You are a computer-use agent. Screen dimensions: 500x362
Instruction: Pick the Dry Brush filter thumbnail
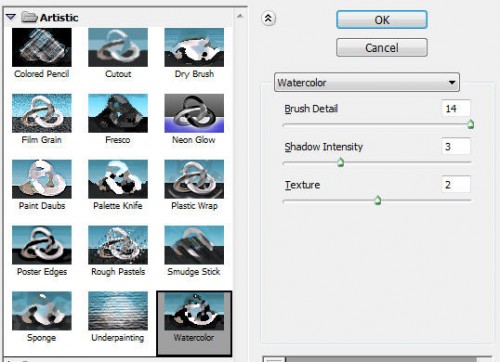pos(194,47)
